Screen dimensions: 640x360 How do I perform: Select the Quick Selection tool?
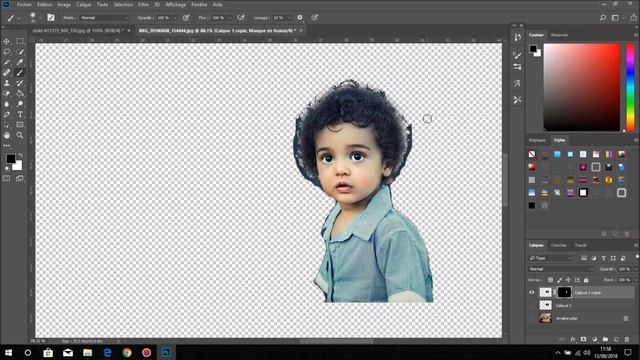20,52
